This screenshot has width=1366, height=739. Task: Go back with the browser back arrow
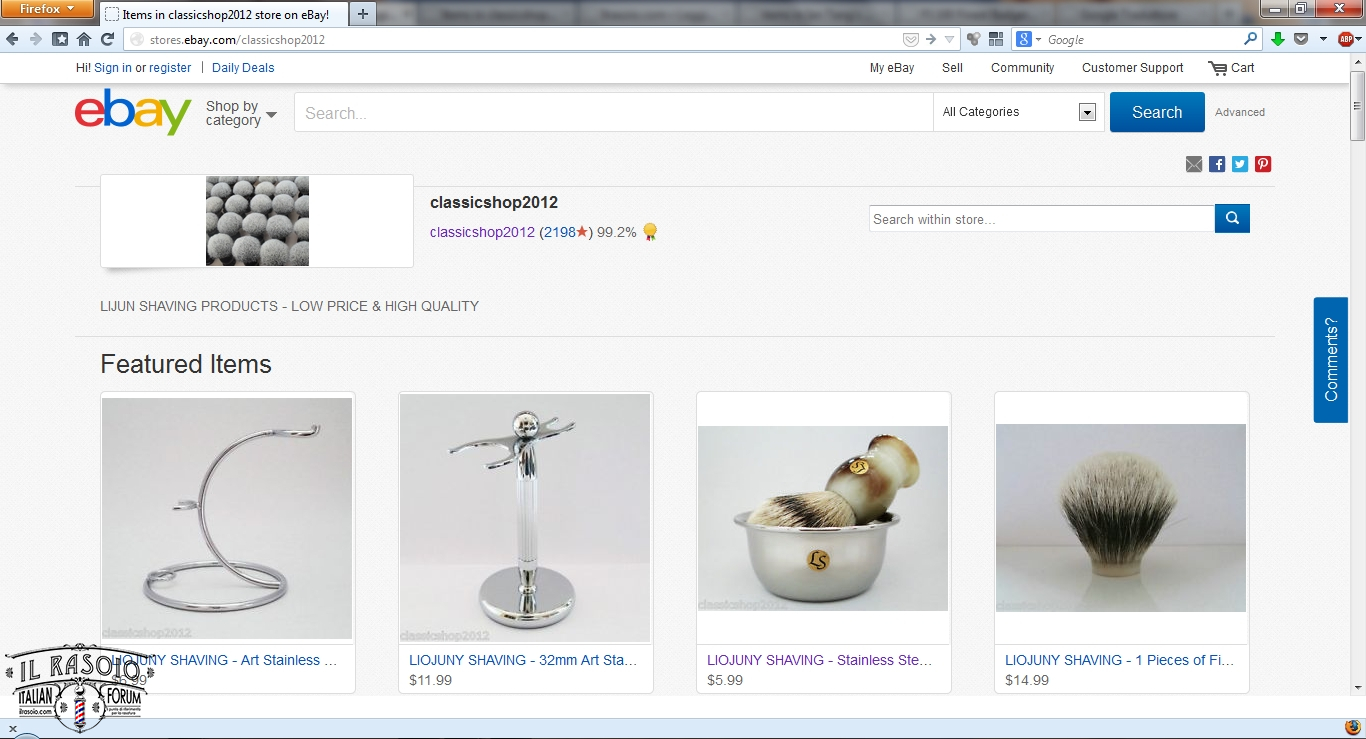[x=13, y=39]
